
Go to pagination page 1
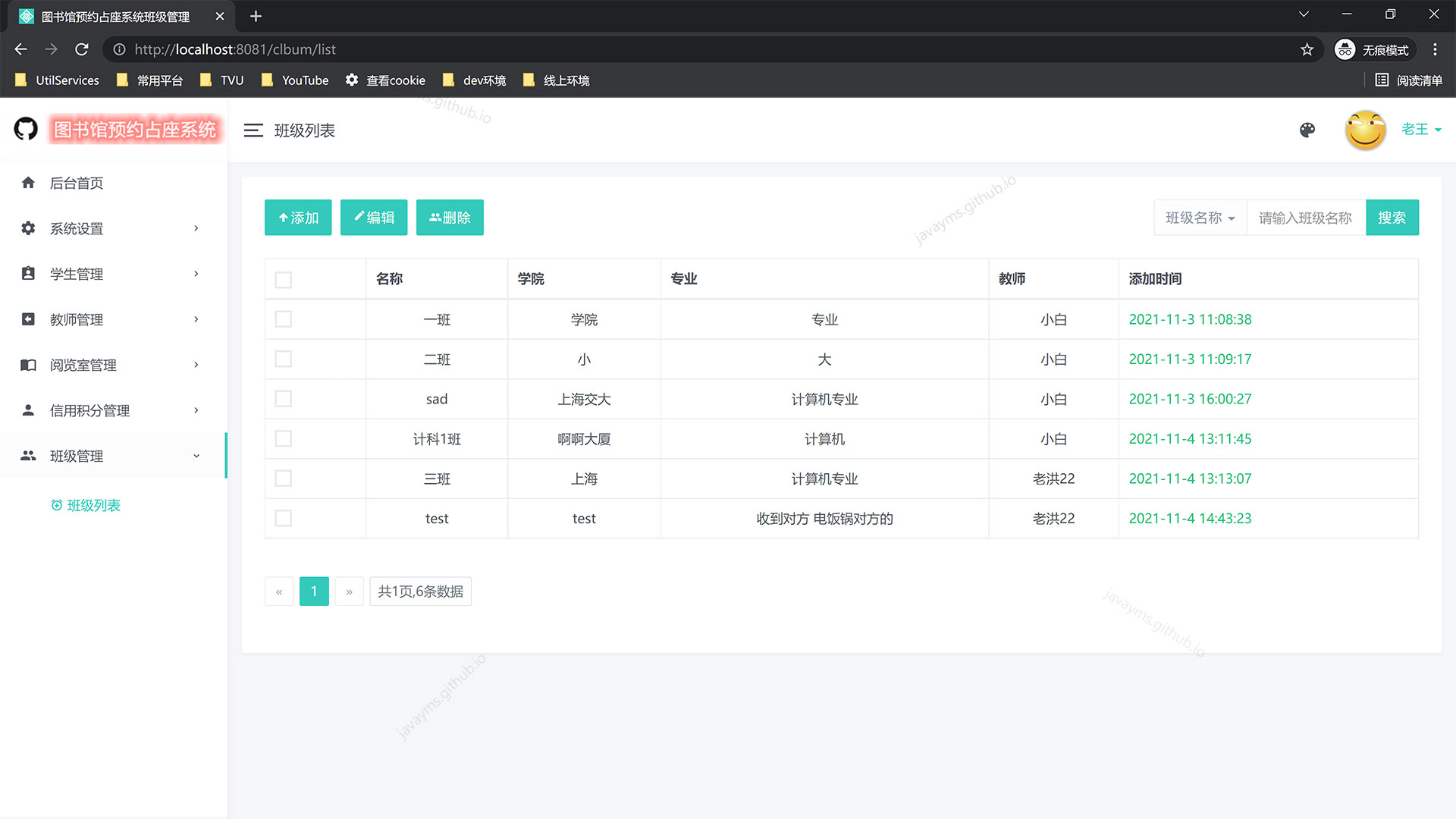click(x=314, y=591)
